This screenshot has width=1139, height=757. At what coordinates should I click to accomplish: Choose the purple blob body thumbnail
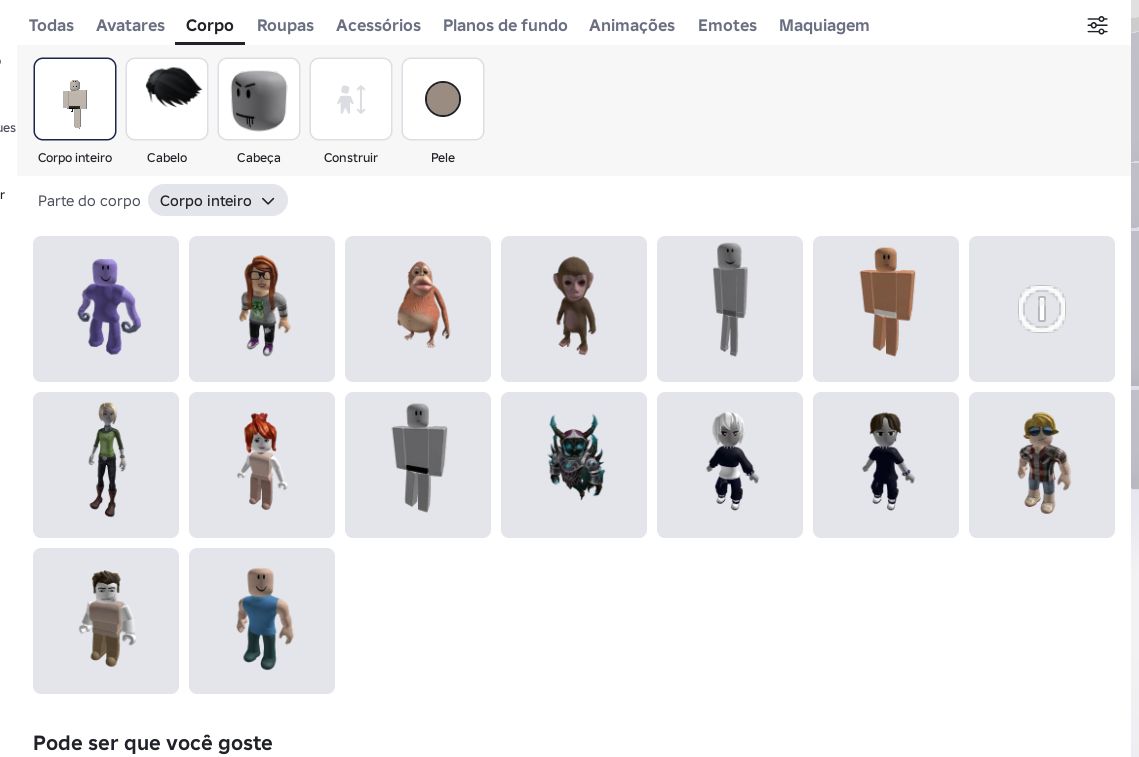(x=106, y=309)
